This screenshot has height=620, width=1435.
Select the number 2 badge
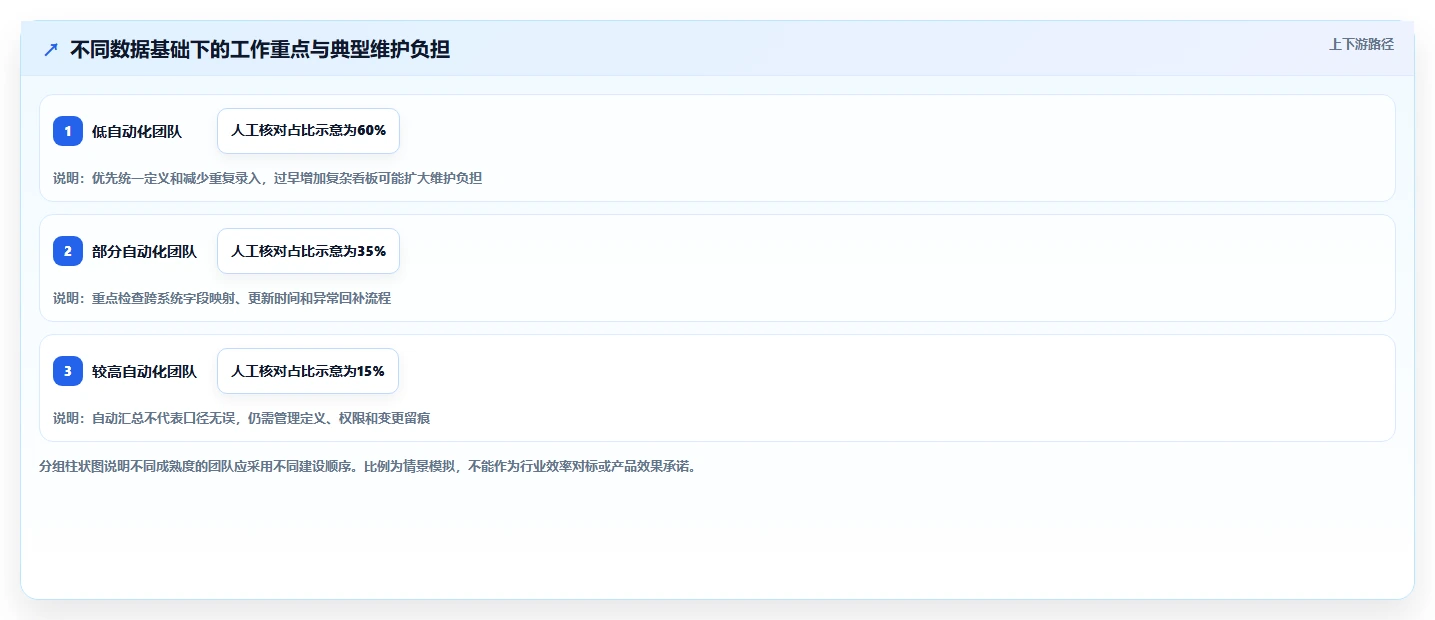pos(68,251)
